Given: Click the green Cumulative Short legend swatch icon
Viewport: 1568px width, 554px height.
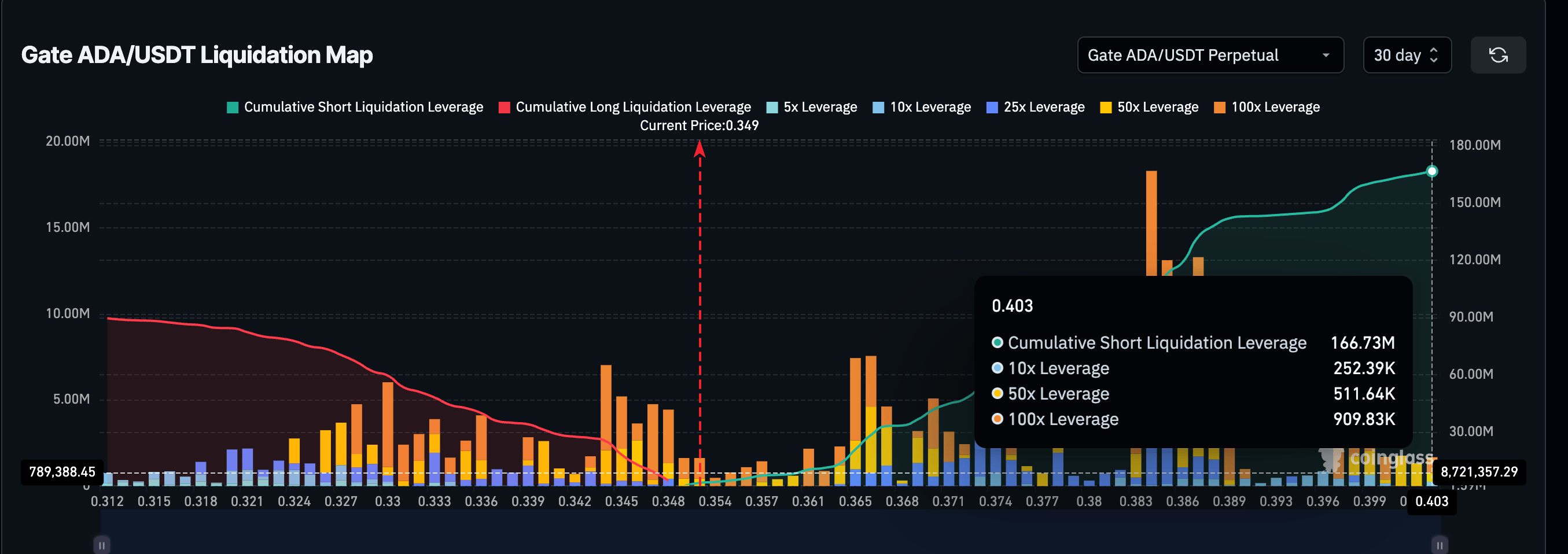Looking at the screenshot, I should click(x=232, y=106).
